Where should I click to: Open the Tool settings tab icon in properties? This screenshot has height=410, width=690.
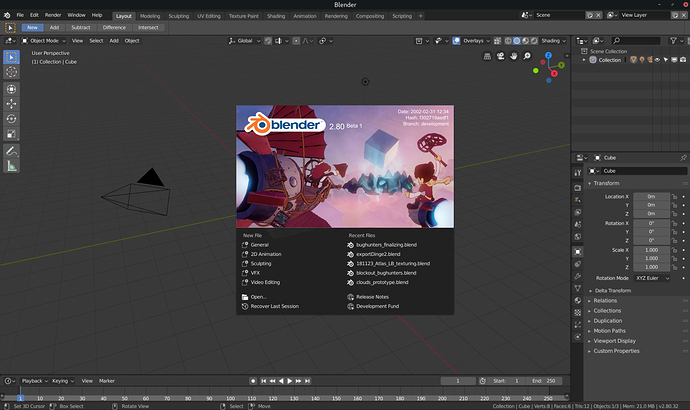pyautogui.click(x=578, y=173)
